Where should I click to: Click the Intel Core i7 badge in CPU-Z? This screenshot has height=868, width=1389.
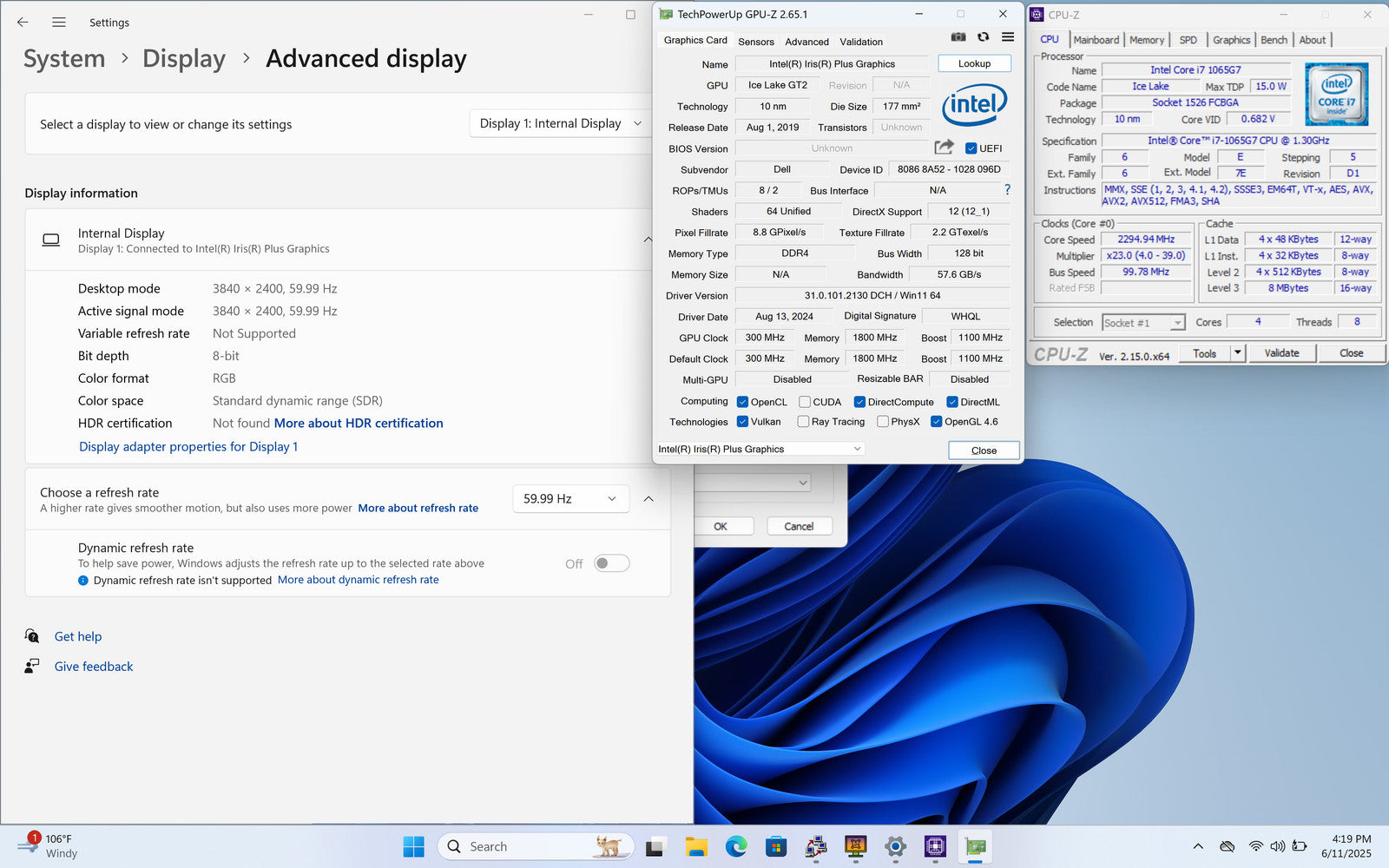(1337, 95)
